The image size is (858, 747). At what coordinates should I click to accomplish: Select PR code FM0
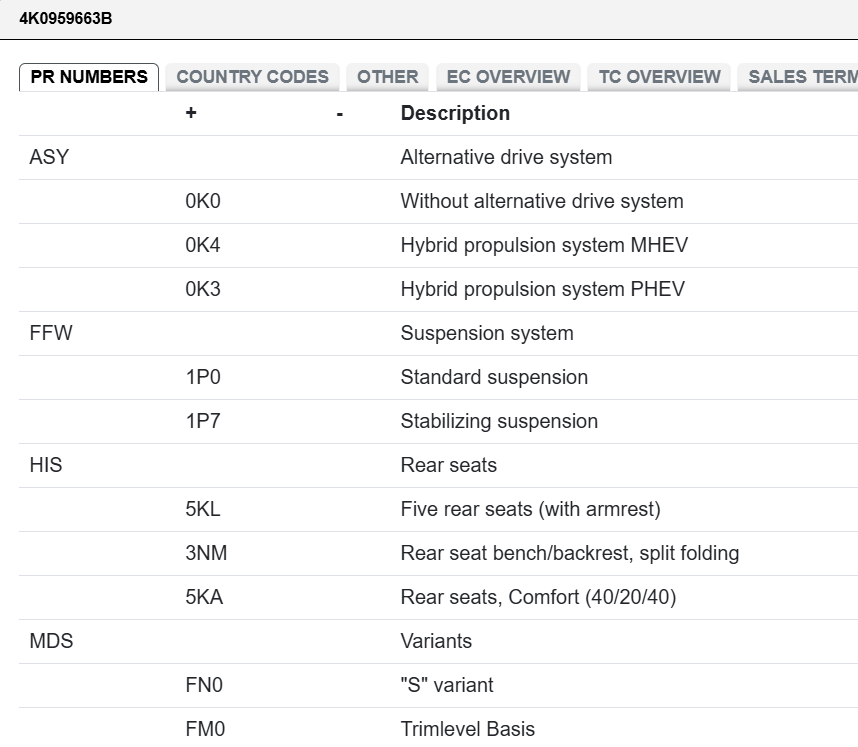point(205,729)
